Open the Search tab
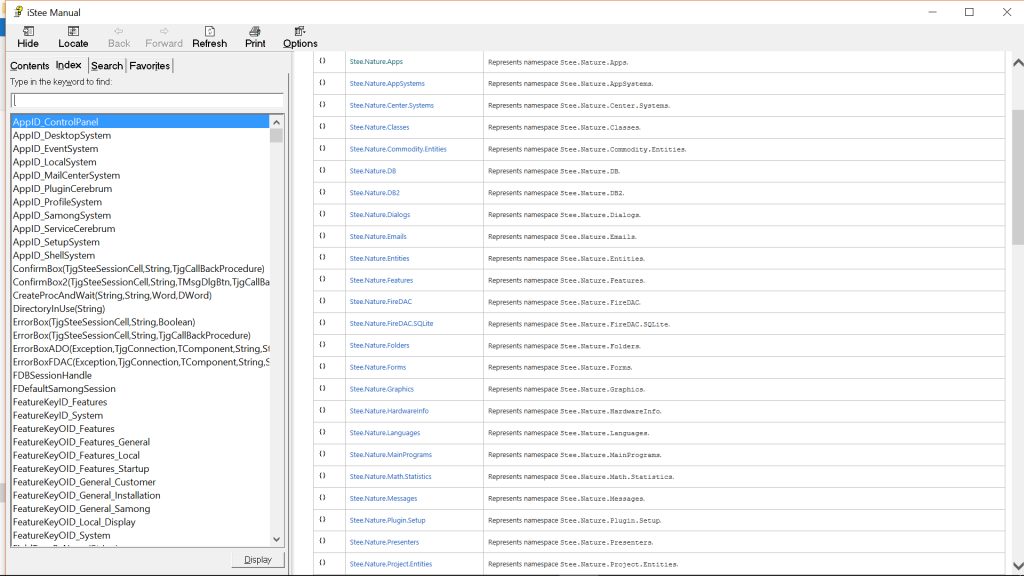This screenshot has height=576, width=1024. (107, 66)
